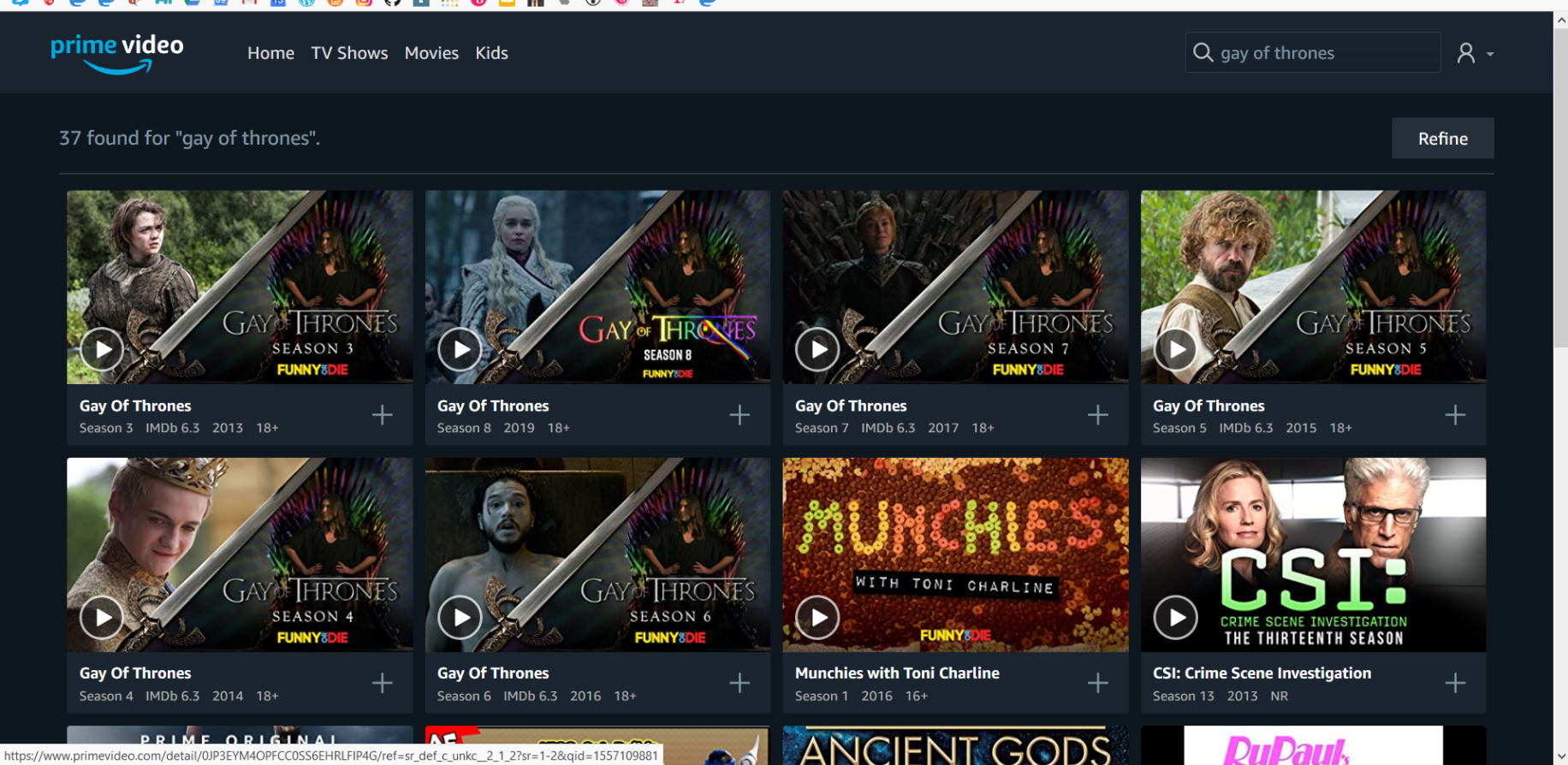Open the Gay Of Thrones Season 5 title link

[x=1209, y=406]
